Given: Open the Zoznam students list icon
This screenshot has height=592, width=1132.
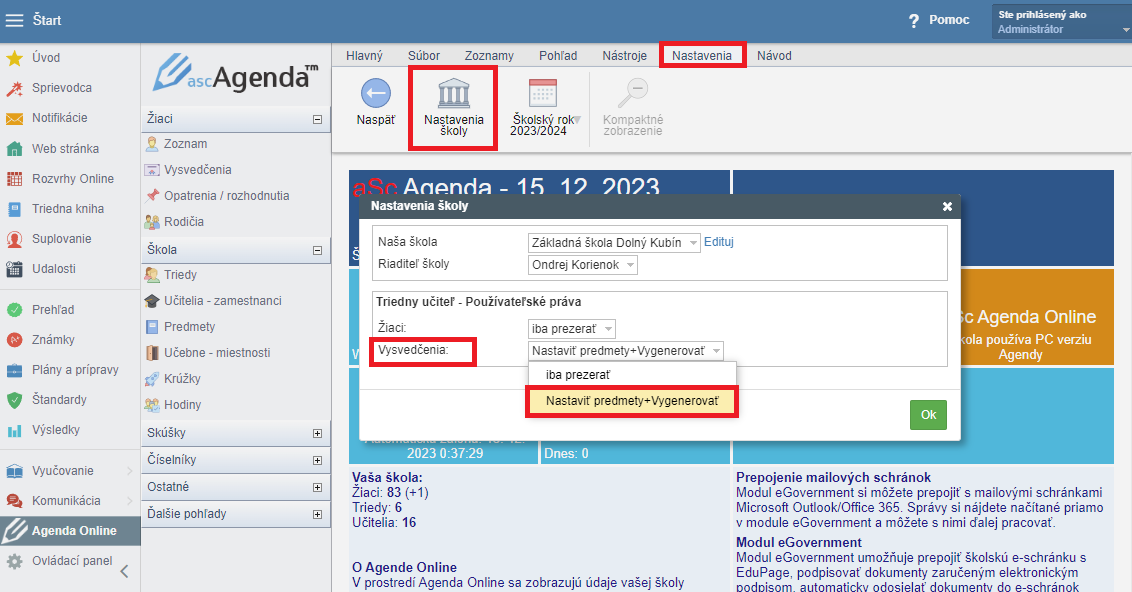Looking at the screenshot, I should pyautogui.click(x=152, y=144).
